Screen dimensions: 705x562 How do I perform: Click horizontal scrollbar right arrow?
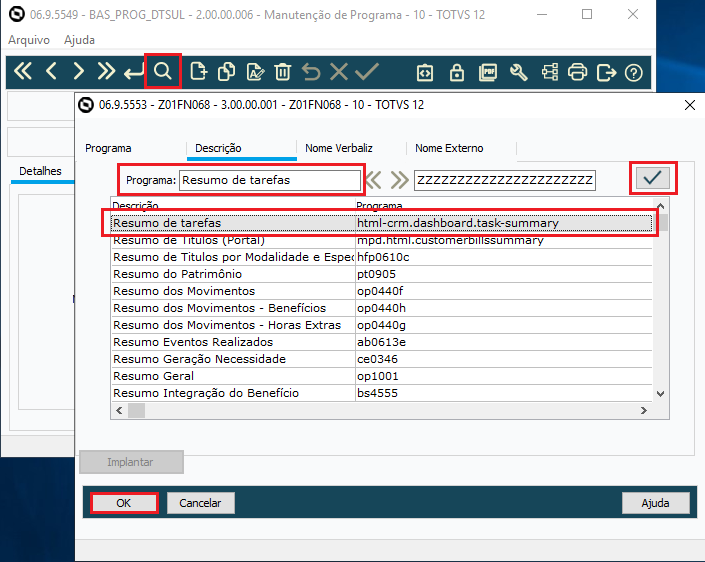point(644,410)
